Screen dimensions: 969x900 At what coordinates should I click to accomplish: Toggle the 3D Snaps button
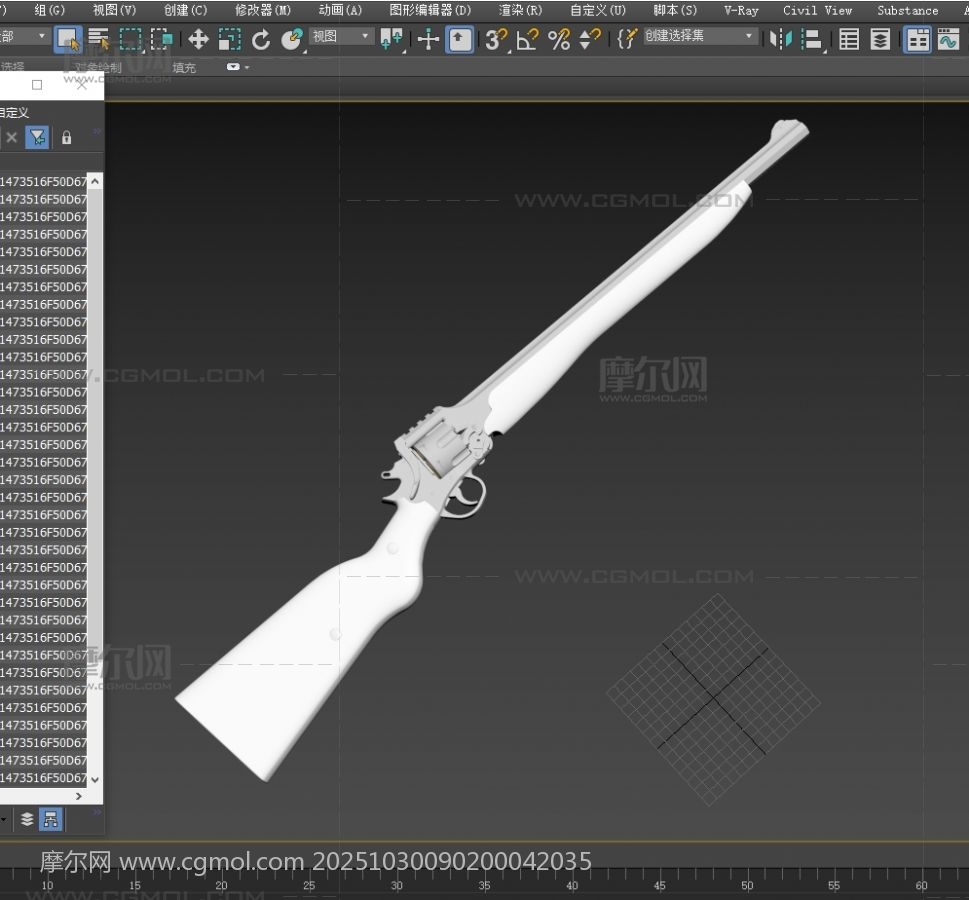tap(495, 39)
